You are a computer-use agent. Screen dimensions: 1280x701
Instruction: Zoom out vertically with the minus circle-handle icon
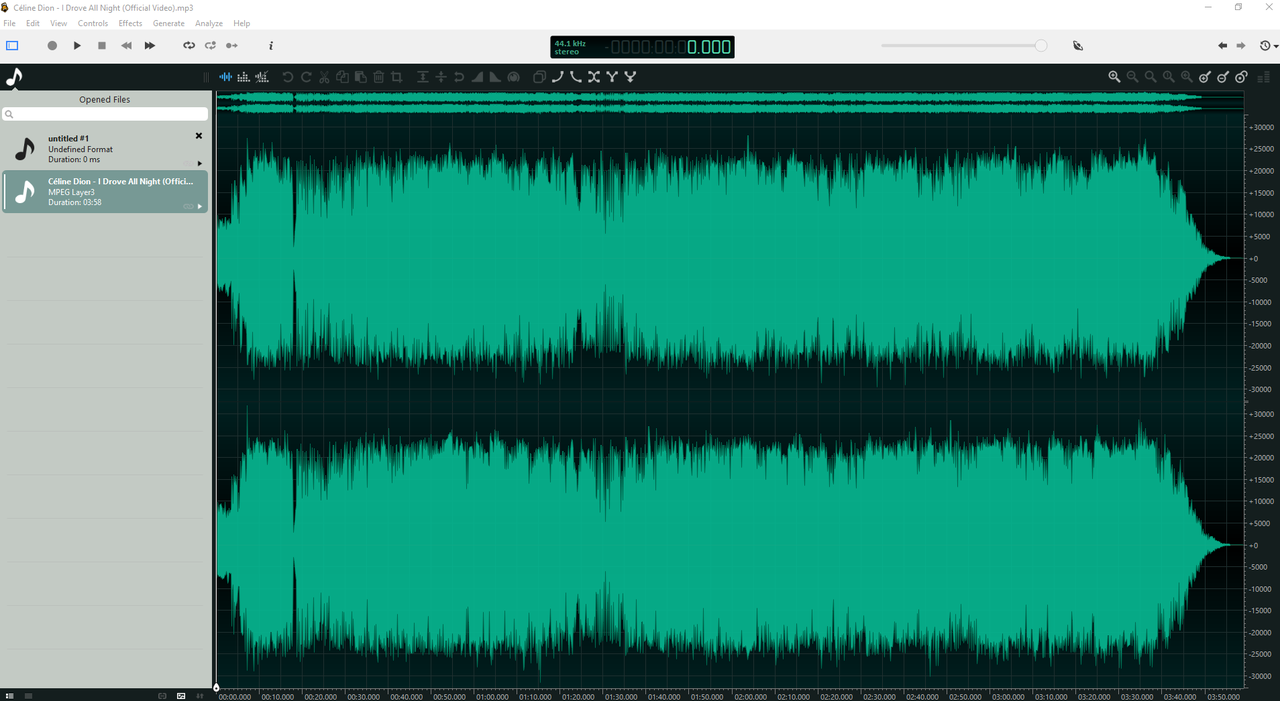point(1223,77)
